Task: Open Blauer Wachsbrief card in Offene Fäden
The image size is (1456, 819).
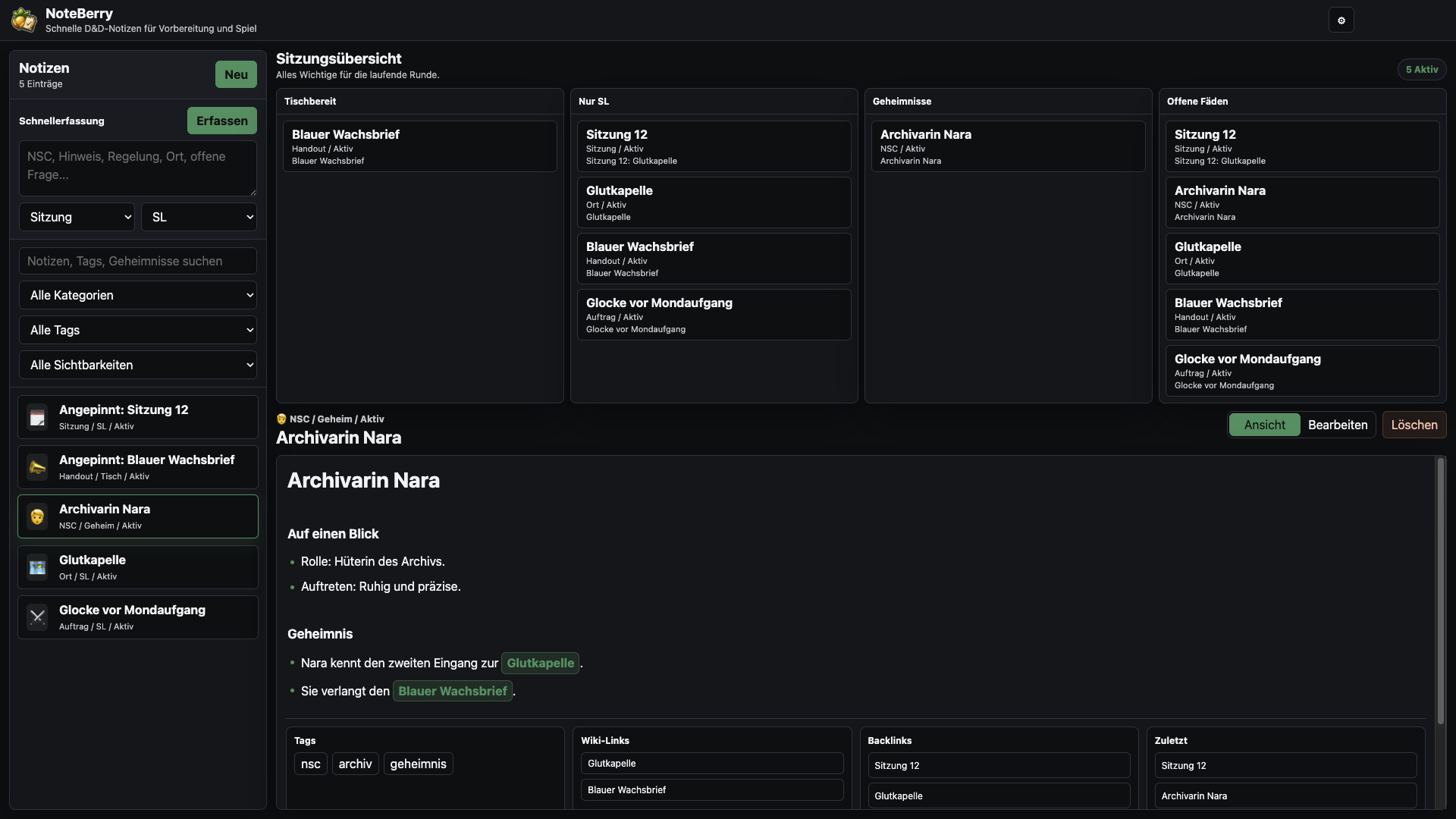Action: (x=1303, y=315)
